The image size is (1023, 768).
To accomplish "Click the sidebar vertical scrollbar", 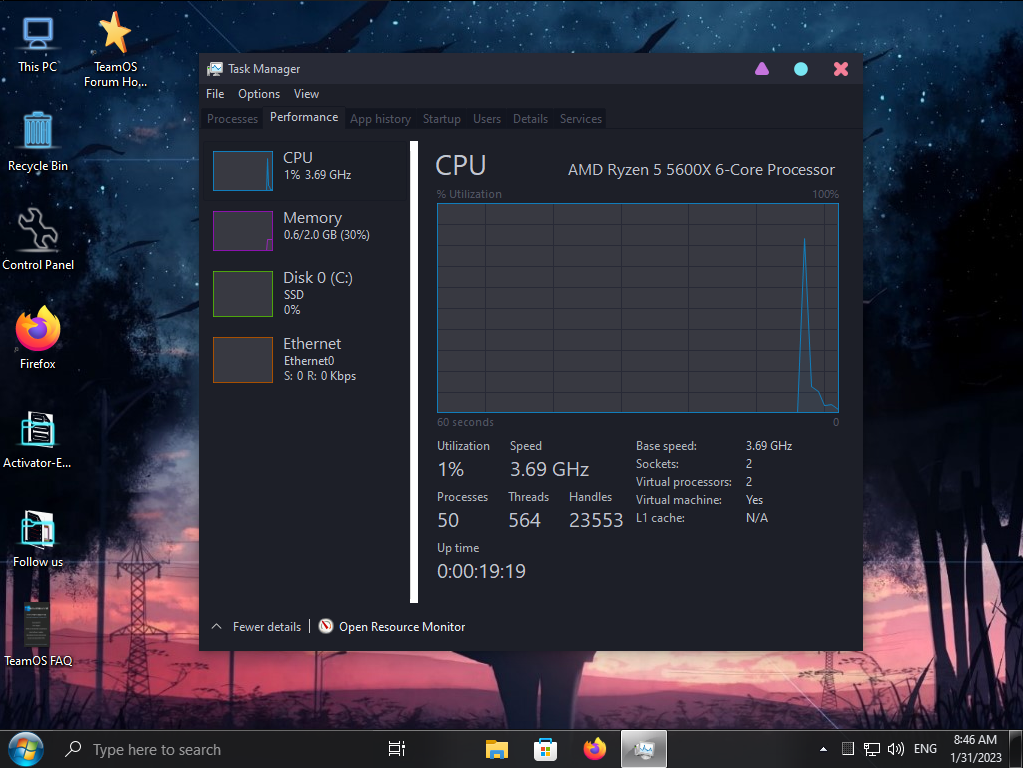I will pyautogui.click(x=414, y=372).
